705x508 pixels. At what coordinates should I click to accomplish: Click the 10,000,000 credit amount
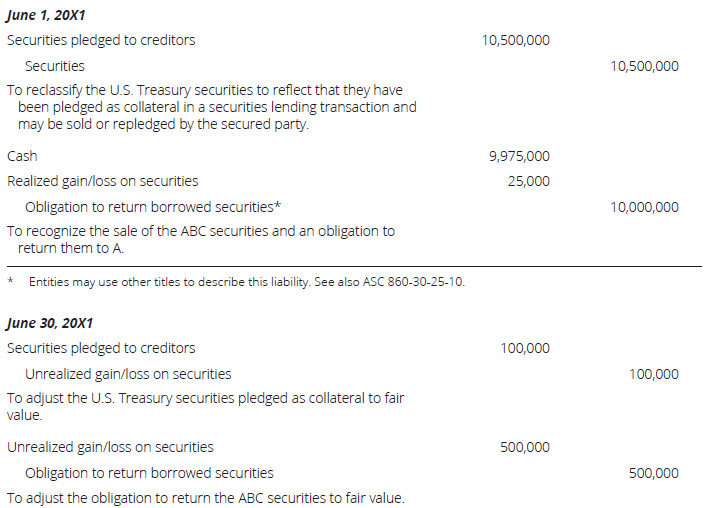tap(644, 207)
